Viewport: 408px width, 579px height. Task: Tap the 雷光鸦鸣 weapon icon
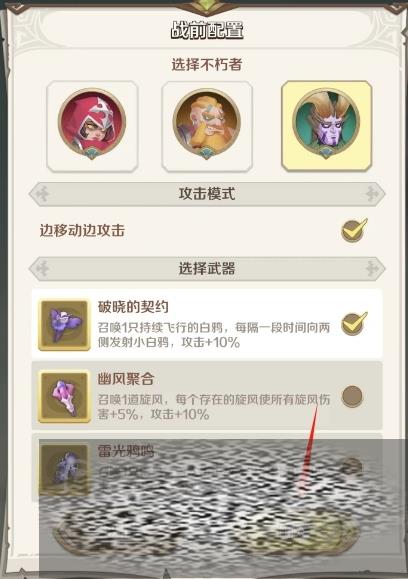64,469
